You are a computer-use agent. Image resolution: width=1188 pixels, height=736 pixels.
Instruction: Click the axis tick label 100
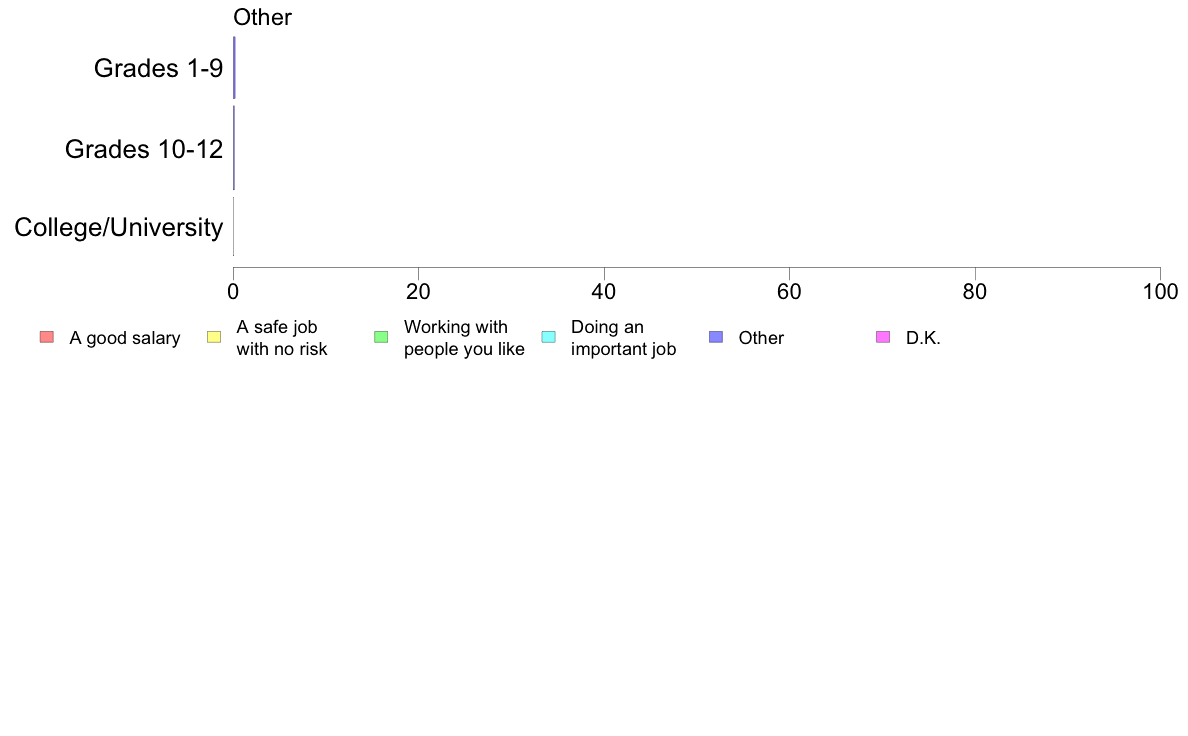(x=1160, y=292)
